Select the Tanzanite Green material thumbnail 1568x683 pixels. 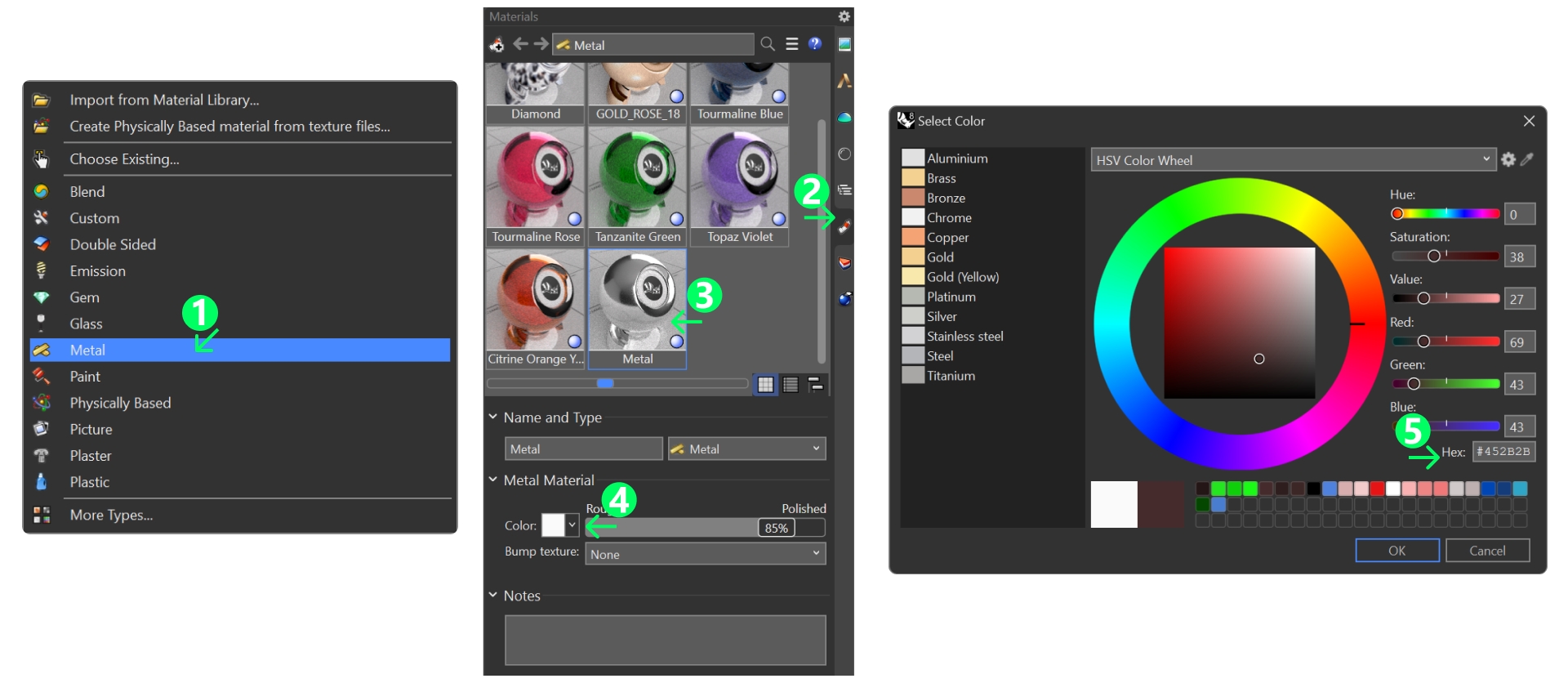click(x=637, y=186)
